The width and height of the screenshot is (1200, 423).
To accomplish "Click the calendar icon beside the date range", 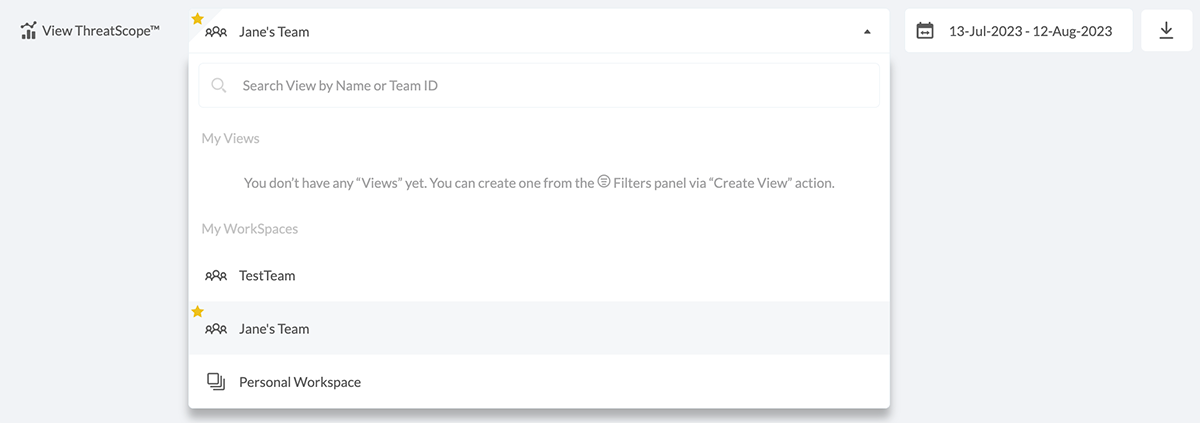I will (926, 31).
